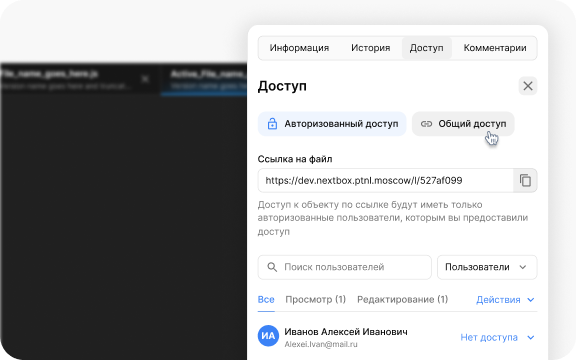Open the Комментарии tab
Viewport: 576px width, 360px height.
pyautogui.click(x=495, y=48)
